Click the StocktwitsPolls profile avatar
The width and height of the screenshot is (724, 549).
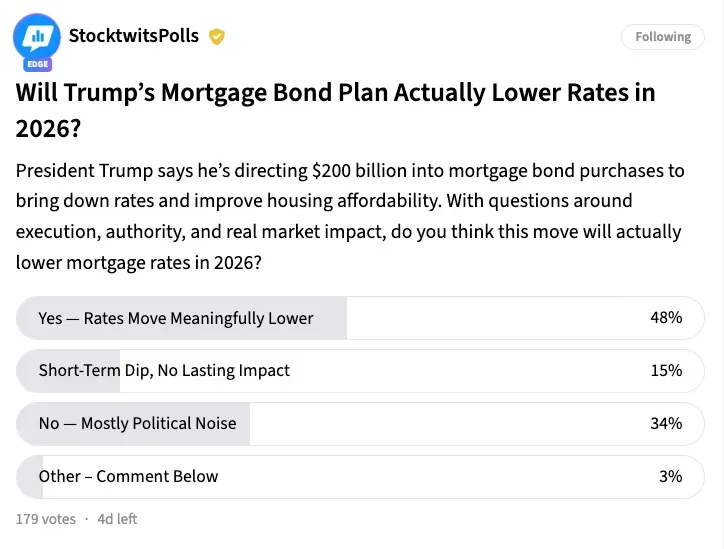tap(38, 37)
